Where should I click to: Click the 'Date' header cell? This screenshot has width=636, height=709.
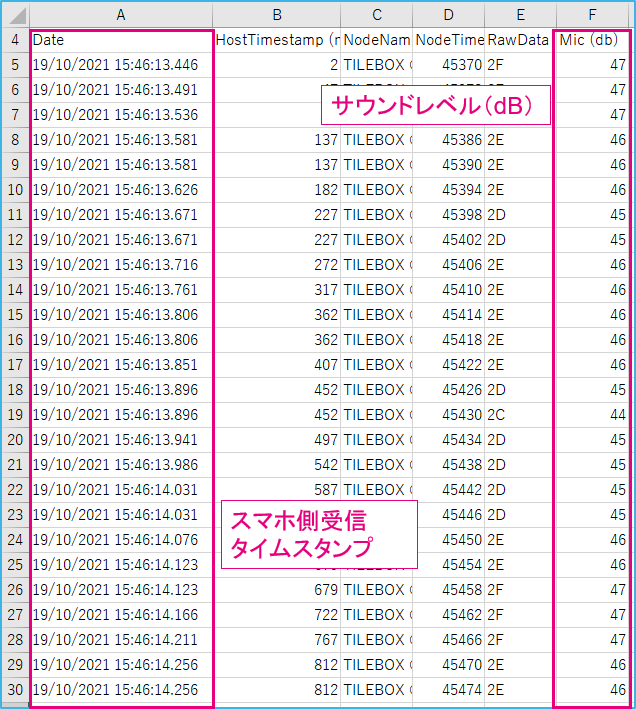121,40
